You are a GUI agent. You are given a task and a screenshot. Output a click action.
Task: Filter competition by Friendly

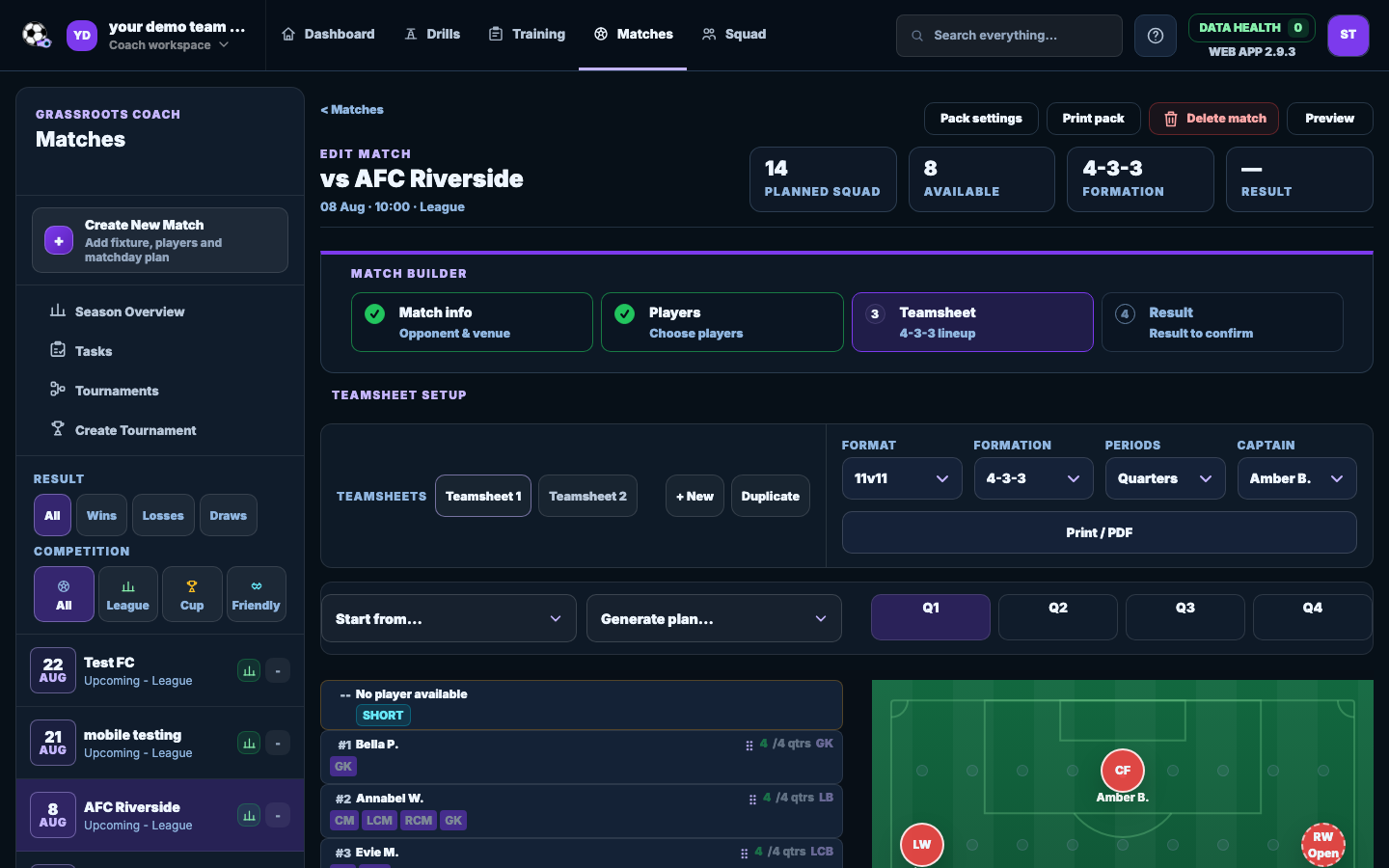click(256, 594)
